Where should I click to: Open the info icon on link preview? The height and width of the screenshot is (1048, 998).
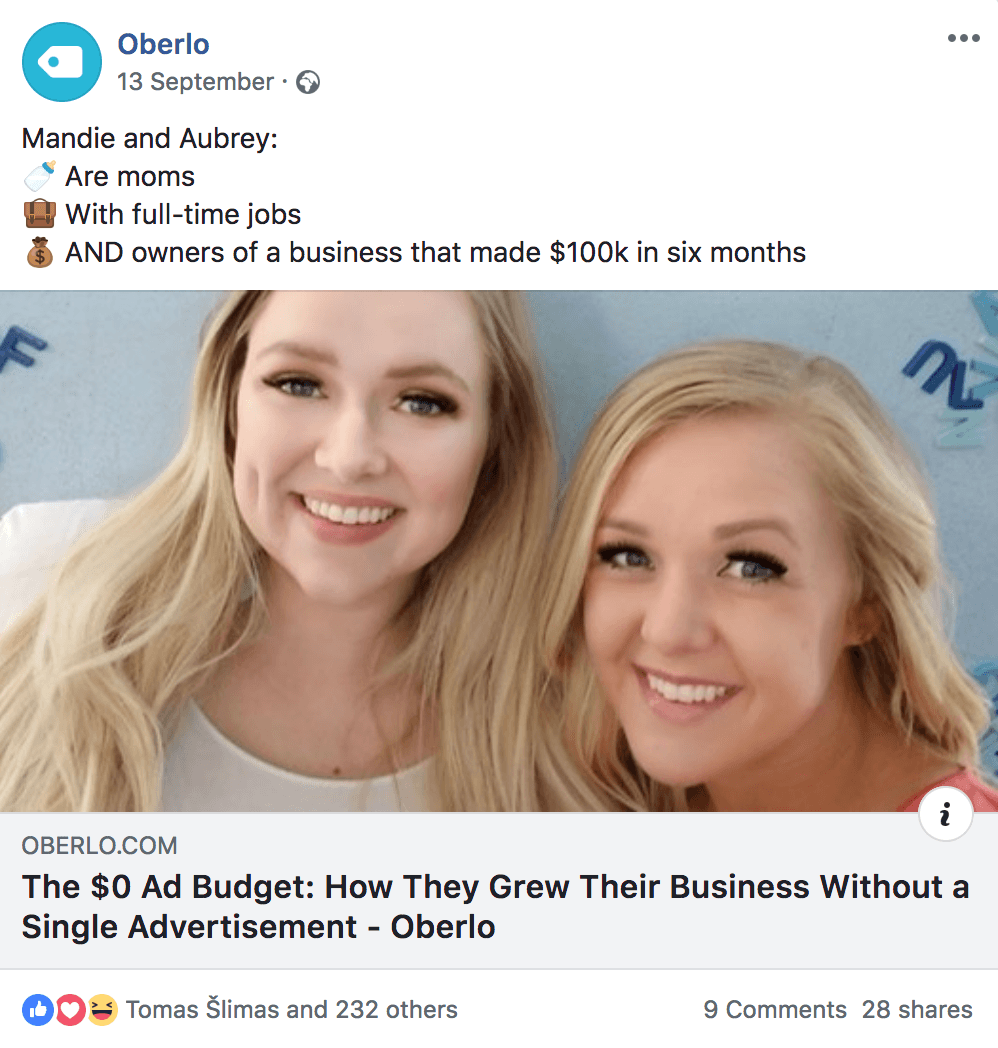tap(945, 815)
